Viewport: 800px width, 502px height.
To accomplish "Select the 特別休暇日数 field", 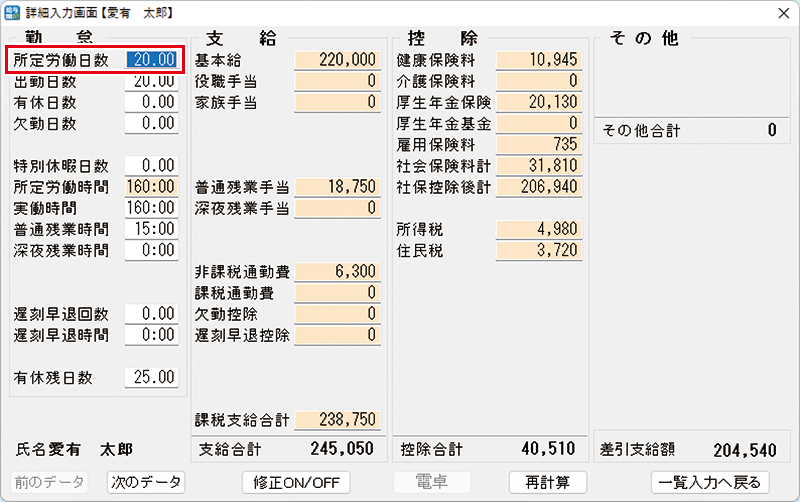I will pos(152,165).
